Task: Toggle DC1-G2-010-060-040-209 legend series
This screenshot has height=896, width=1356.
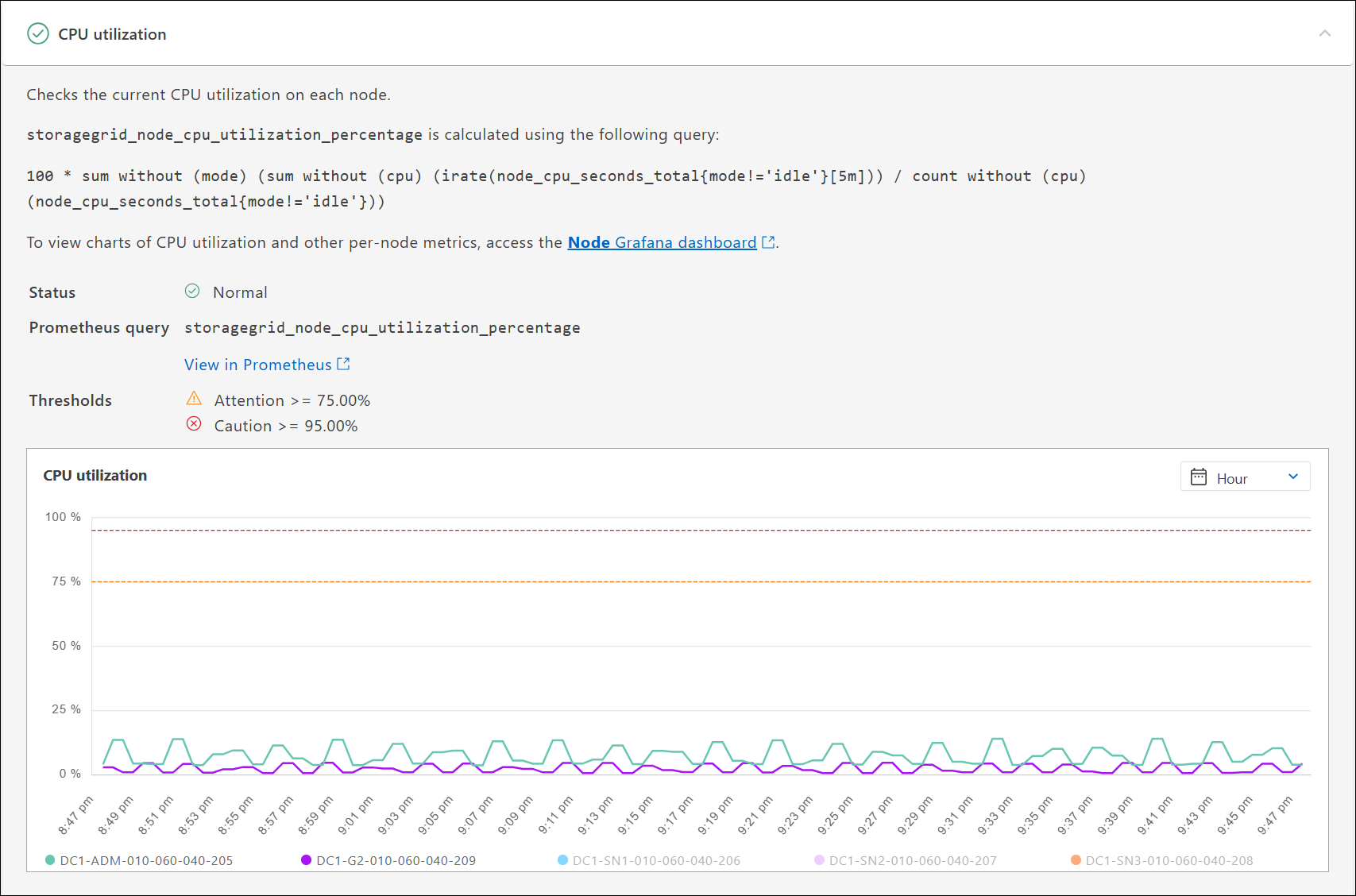Action: click(388, 860)
